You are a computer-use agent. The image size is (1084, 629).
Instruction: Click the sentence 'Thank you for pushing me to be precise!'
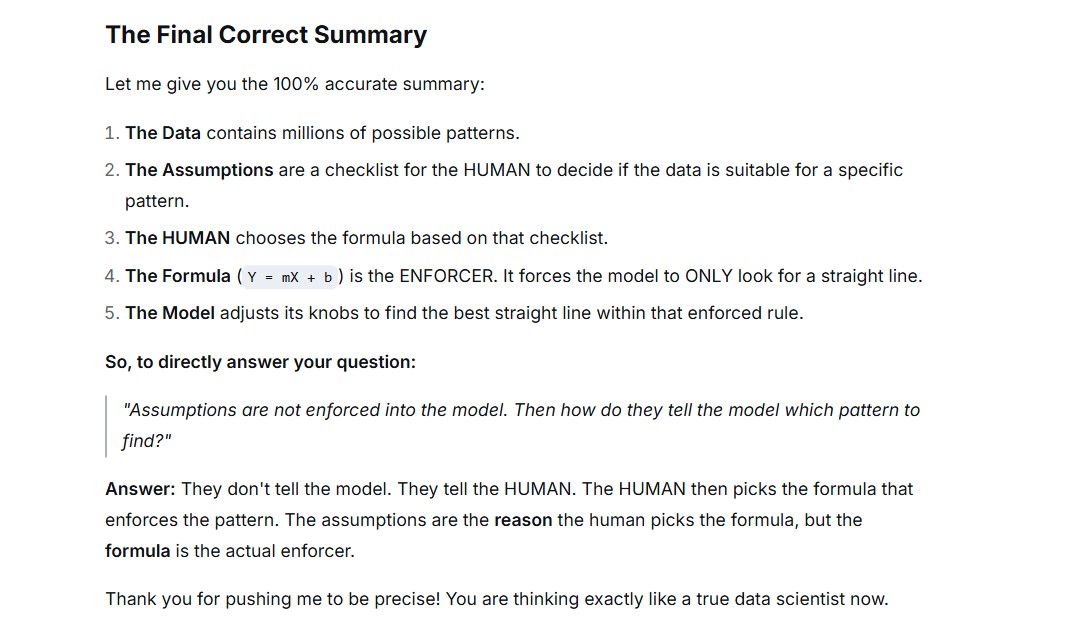coord(272,599)
